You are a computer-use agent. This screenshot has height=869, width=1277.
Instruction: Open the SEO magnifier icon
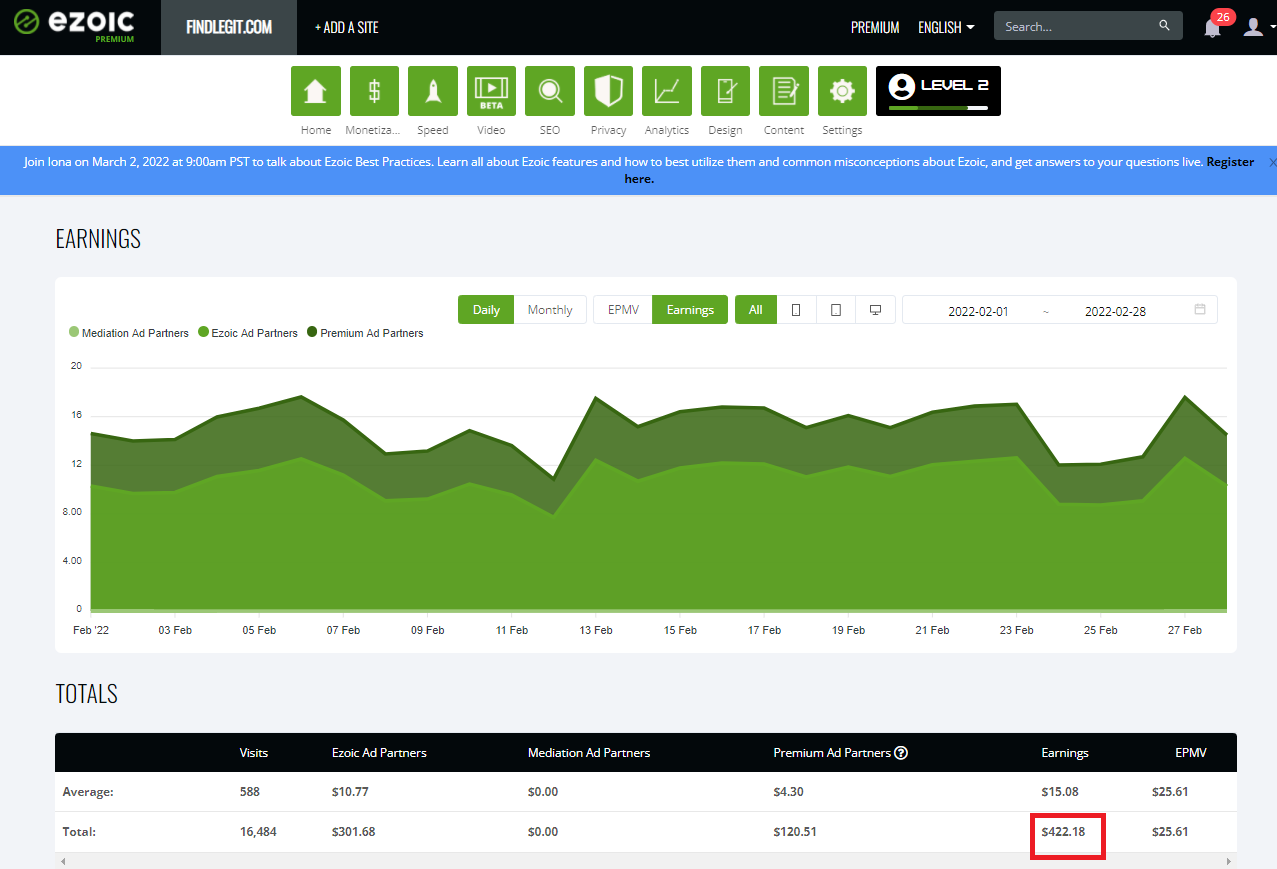coord(550,91)
